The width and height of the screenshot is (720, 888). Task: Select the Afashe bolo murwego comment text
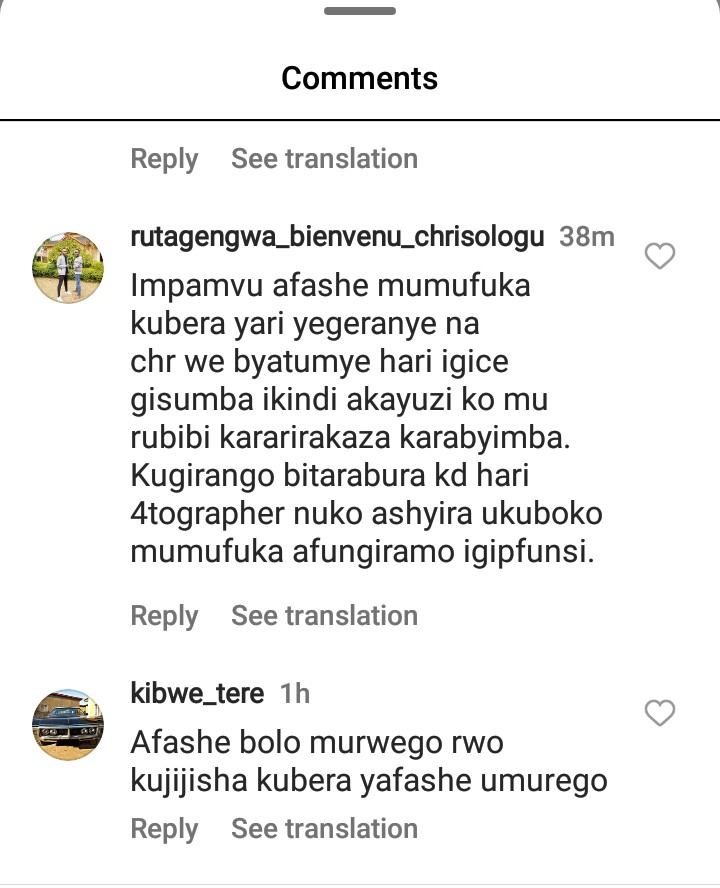369,761
